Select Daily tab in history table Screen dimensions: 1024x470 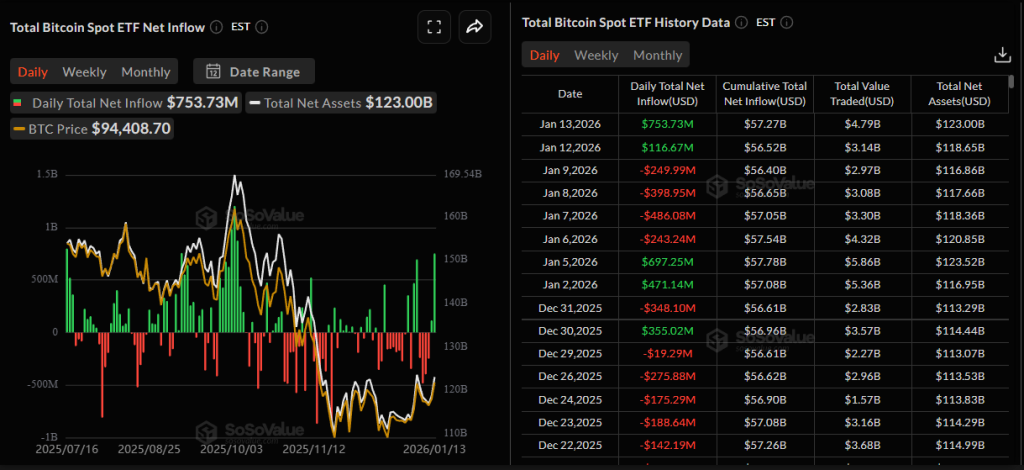pos(544,55)
